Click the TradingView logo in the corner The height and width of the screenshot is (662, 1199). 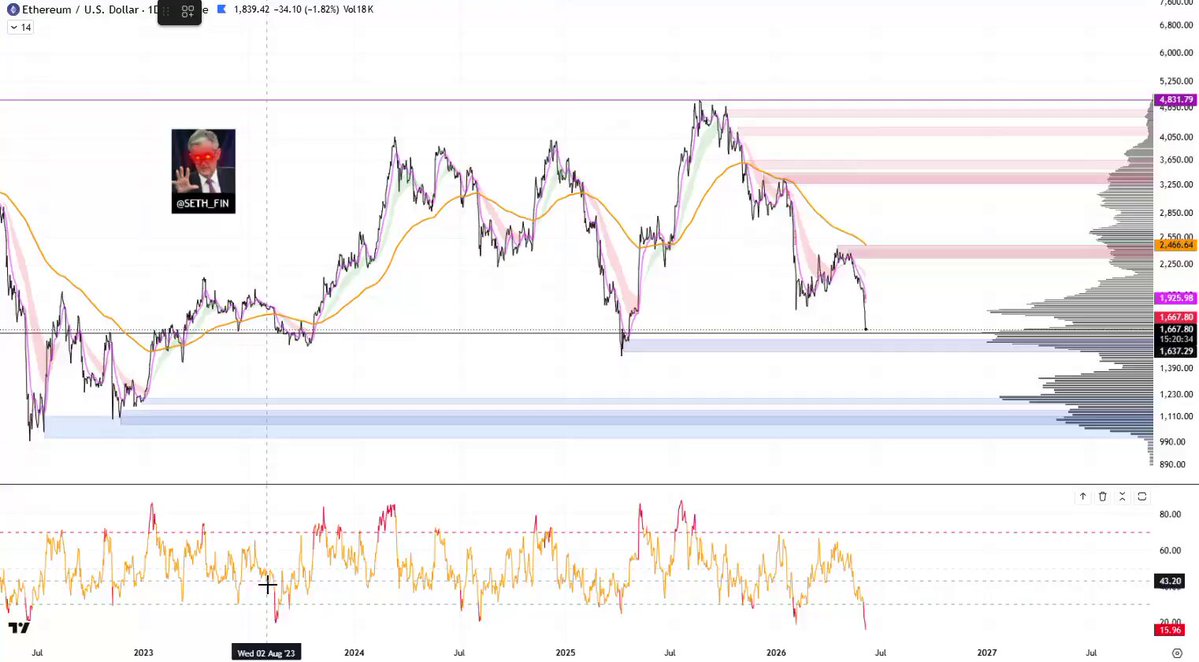[19, 628]
